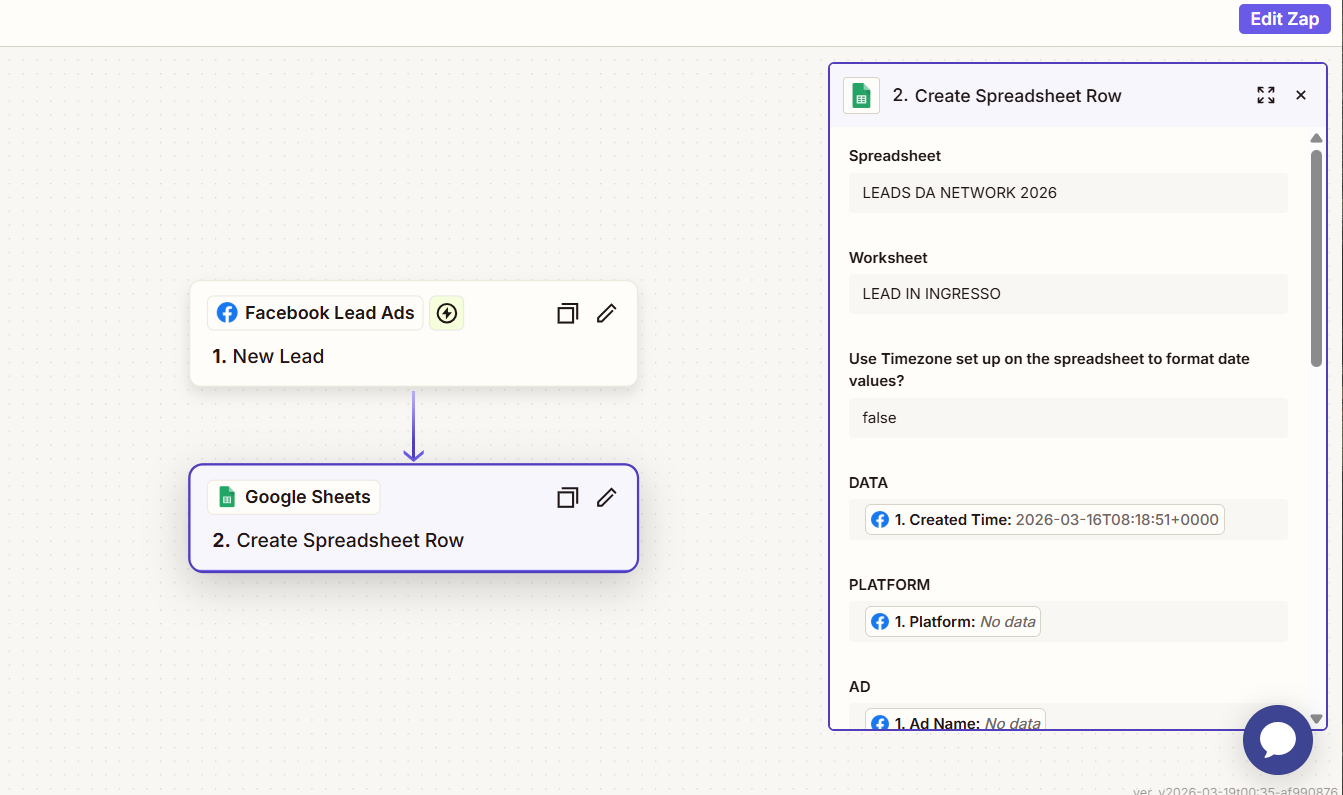
Task: Expand the step panel to fullscreen
Action: (x=1266, y=95)
